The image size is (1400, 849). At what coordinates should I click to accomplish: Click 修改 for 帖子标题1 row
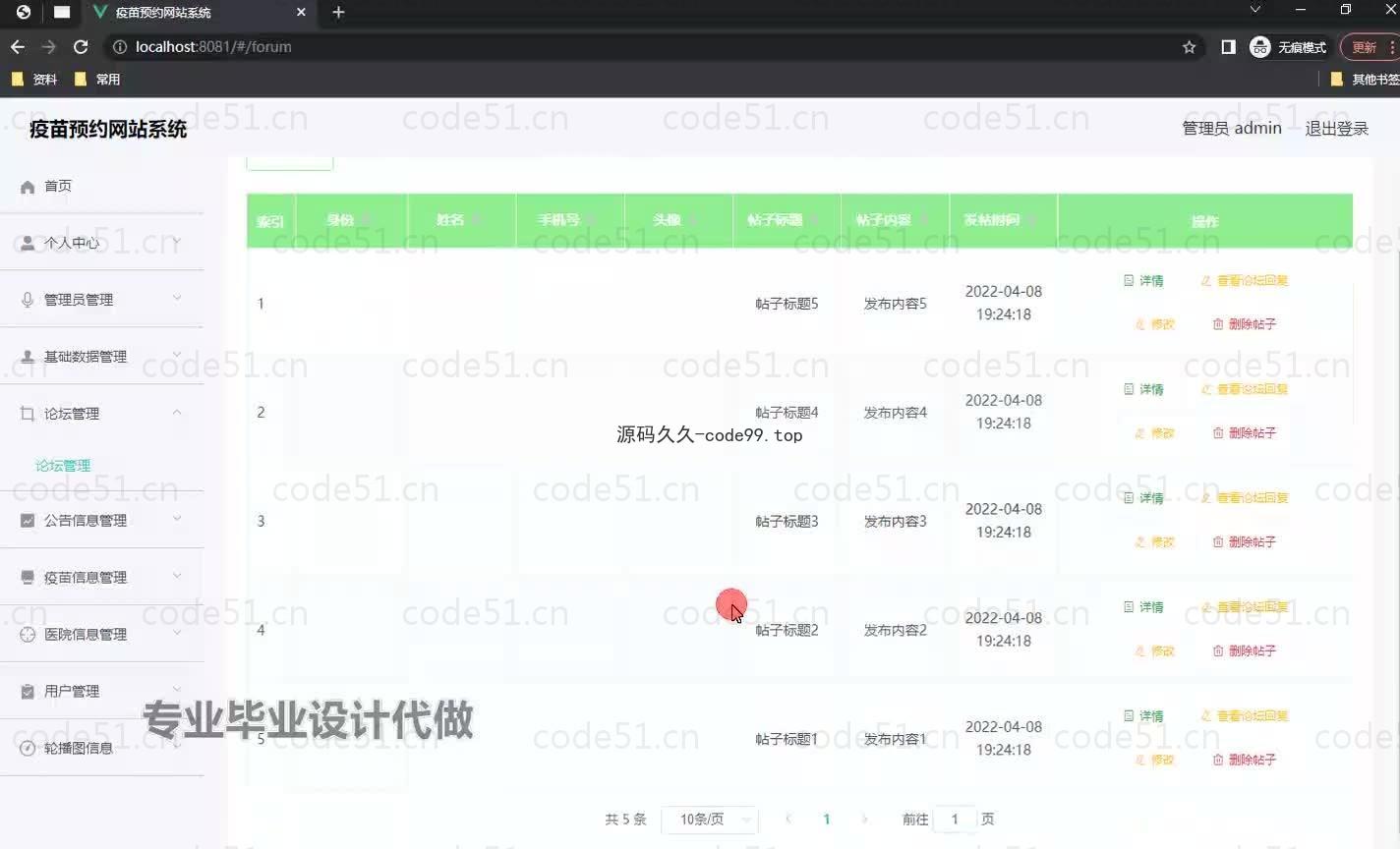point(1155,760)
